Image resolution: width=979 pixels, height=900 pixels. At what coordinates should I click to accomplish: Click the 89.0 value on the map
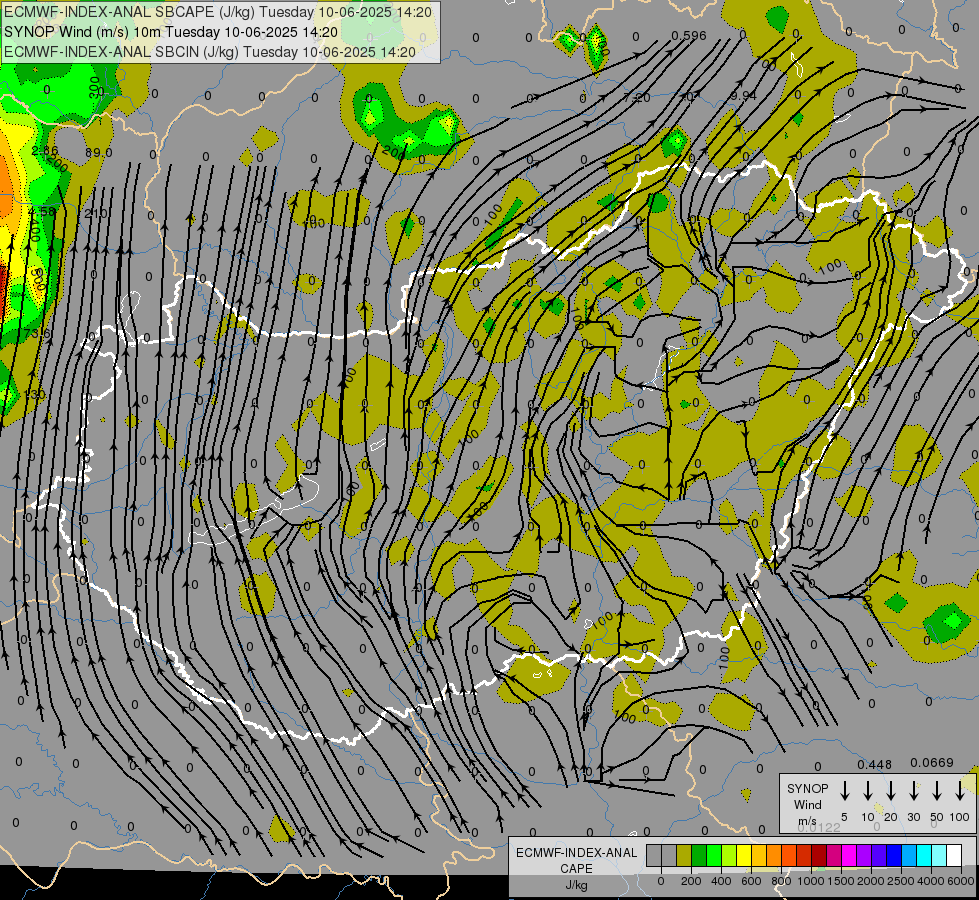(x=99, y=152)
